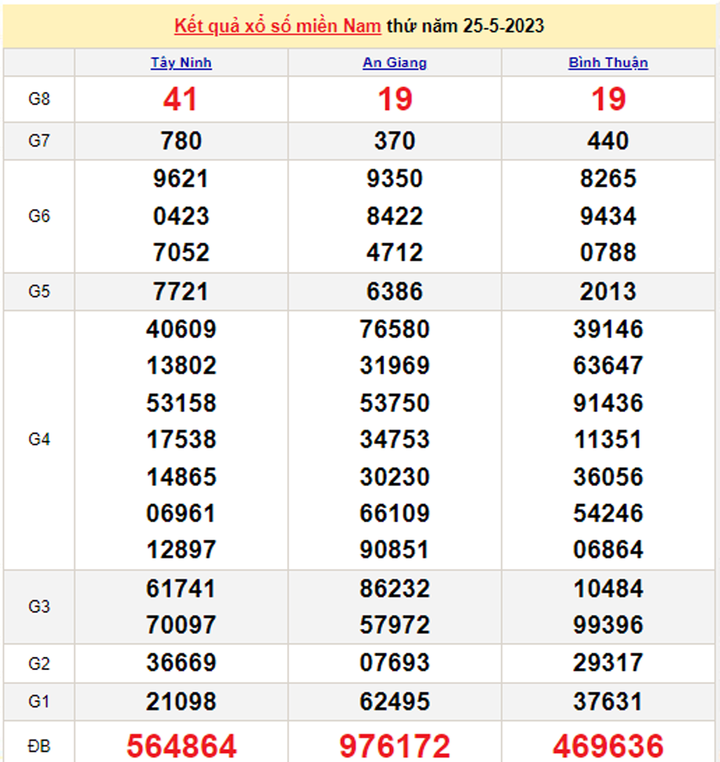
Task: Select An Giang special prize number 976172
Action: coord(394,745)
